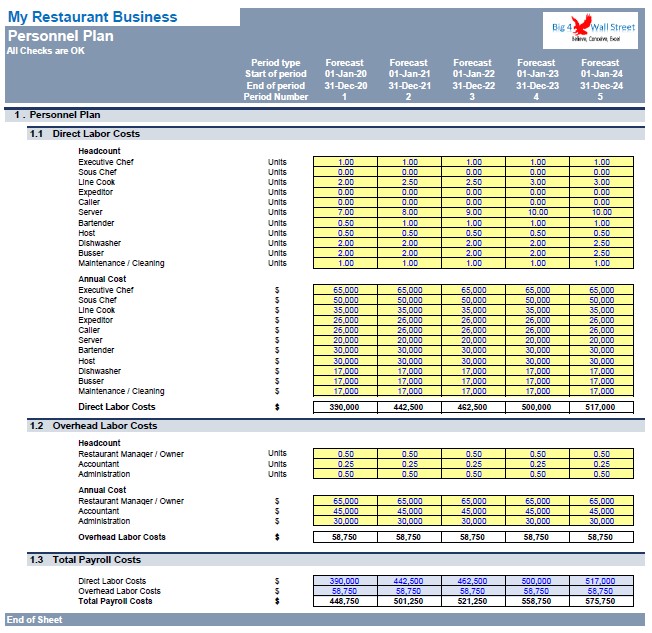Screen dimensions: 652x633
Task: Click the 1.1 Direct Labor Costs header
Action: click(x=336, y=134)
